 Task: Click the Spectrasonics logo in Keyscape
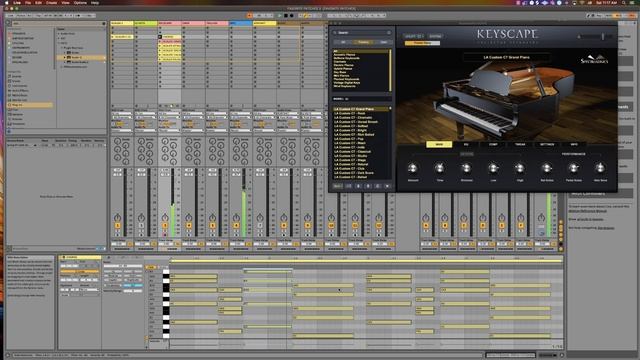click(594, 59)
